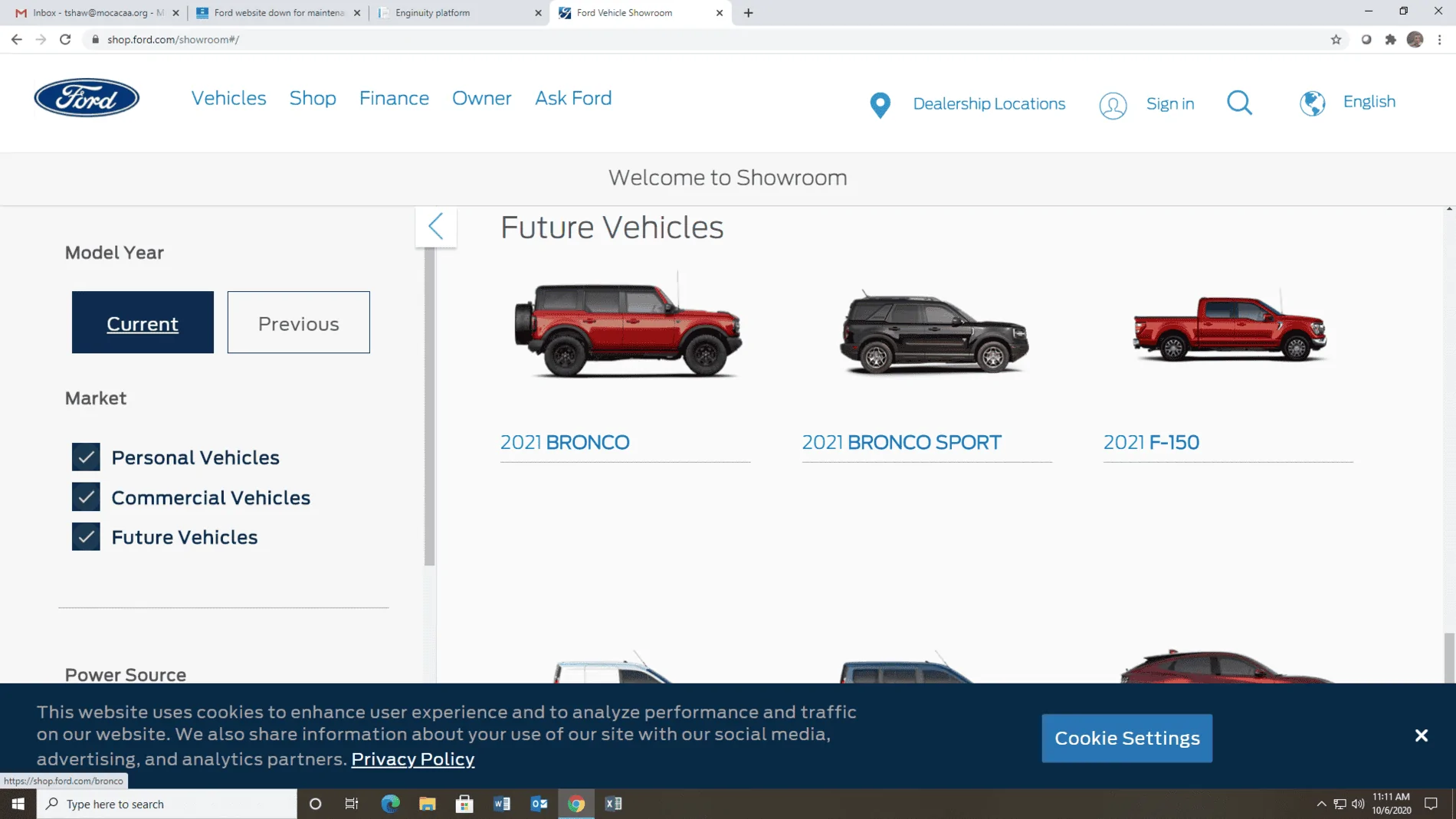The width and height of the screenshot is (1456, 819).
Task: Open Word from the taskbar
Action: [x=502, y=804]
